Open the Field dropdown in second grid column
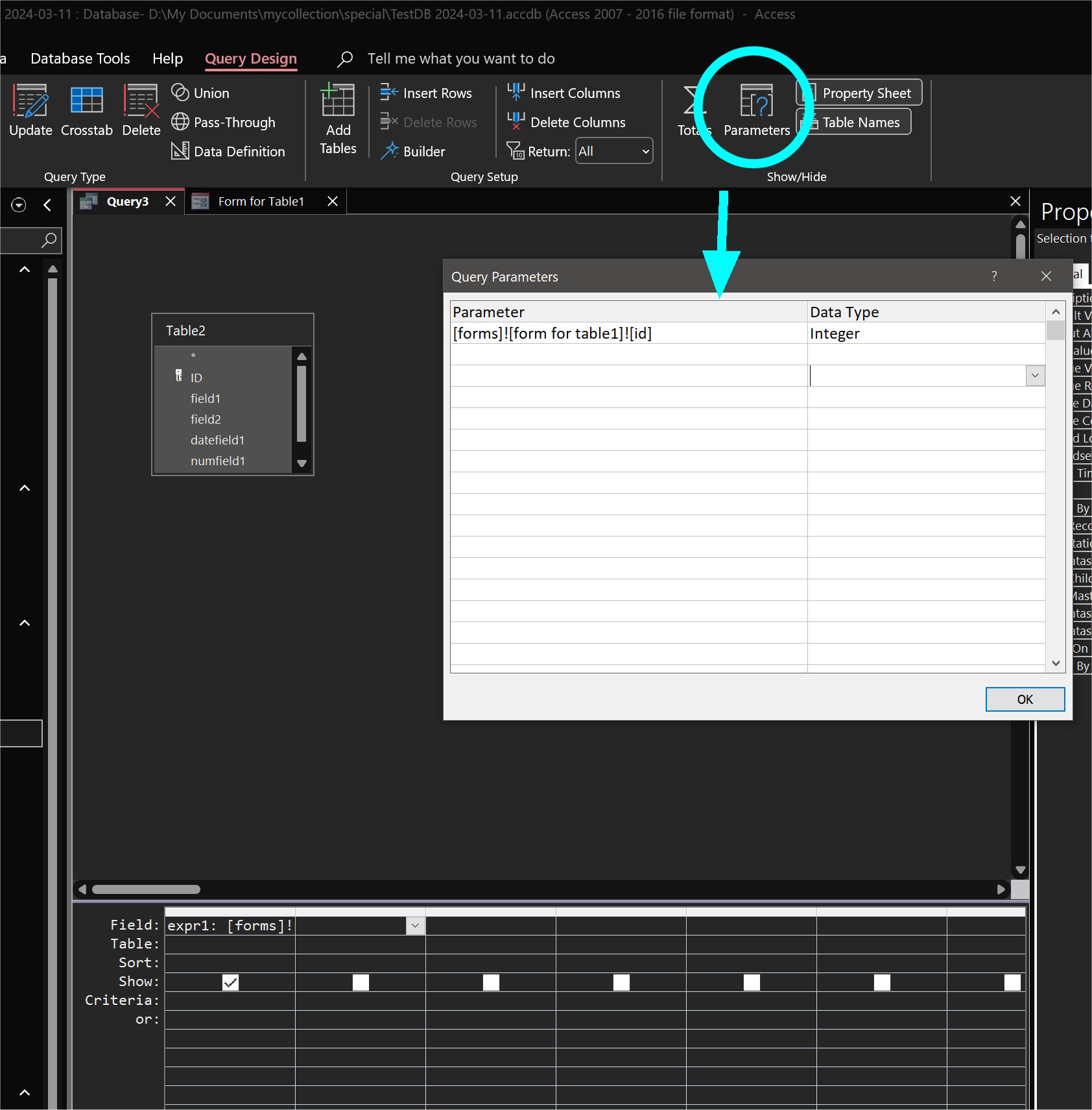Viewport: 1092px width, 1110px height. click(416, 926)
